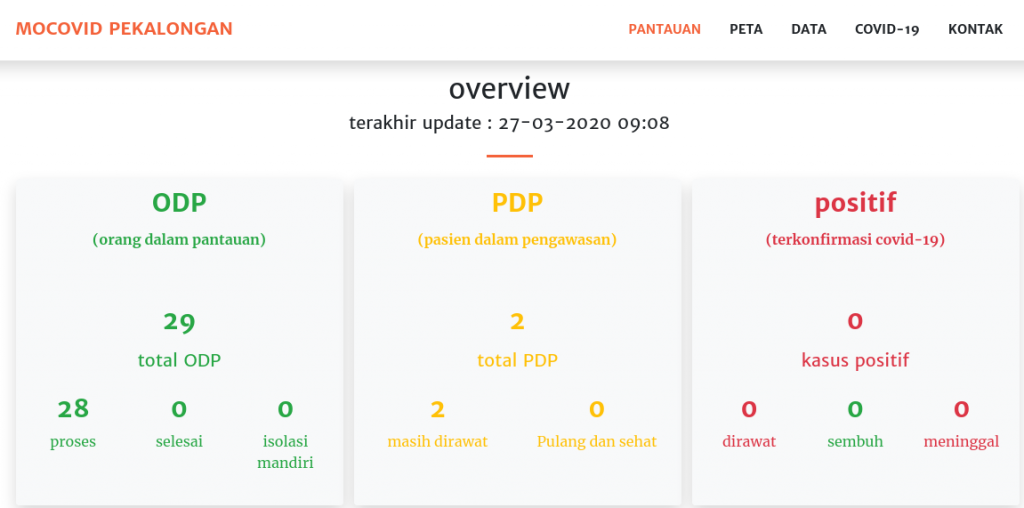Click the total PDP count
The height and width of the screenshot is (508, 1024).
point(517,322)
